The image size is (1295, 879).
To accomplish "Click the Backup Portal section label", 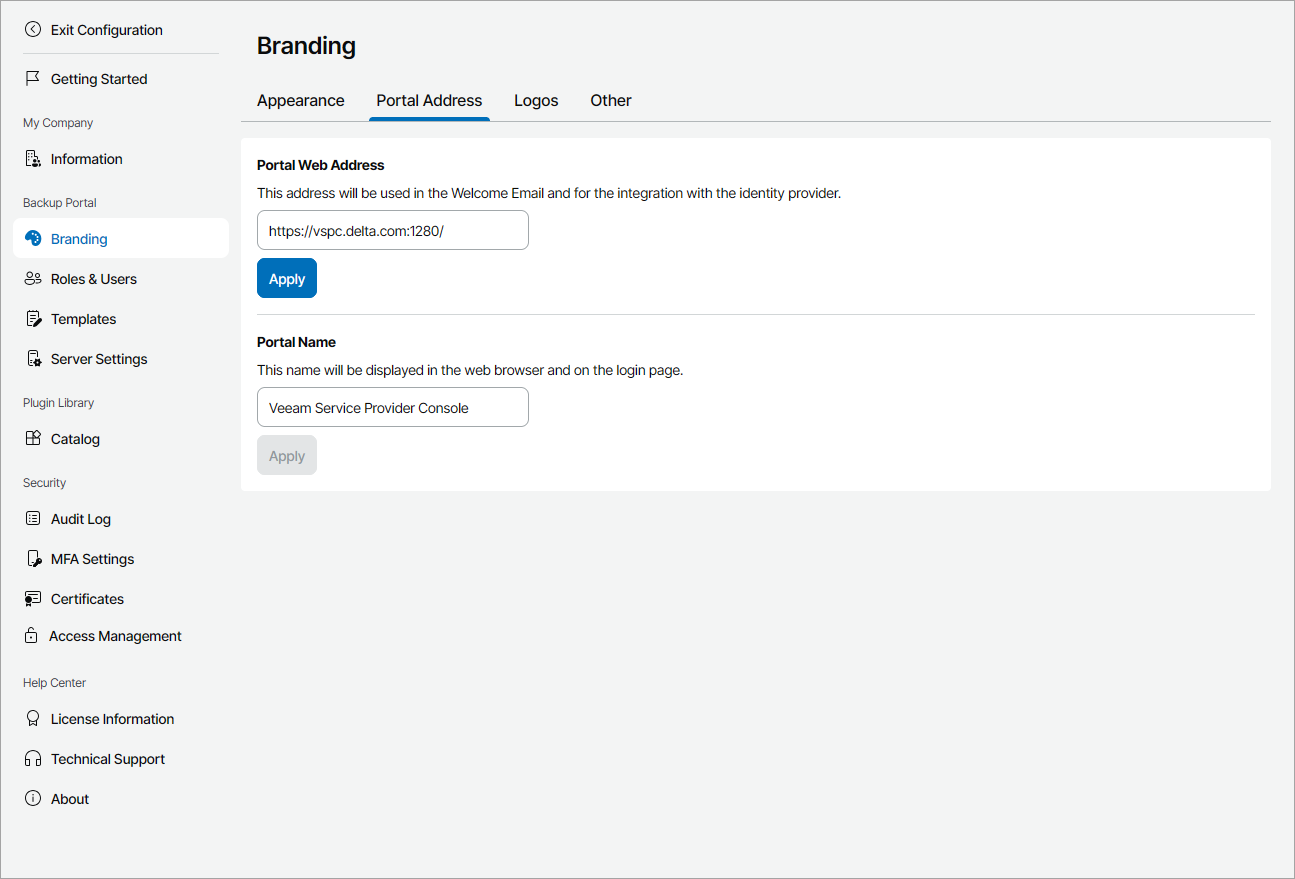I will 60,203.
